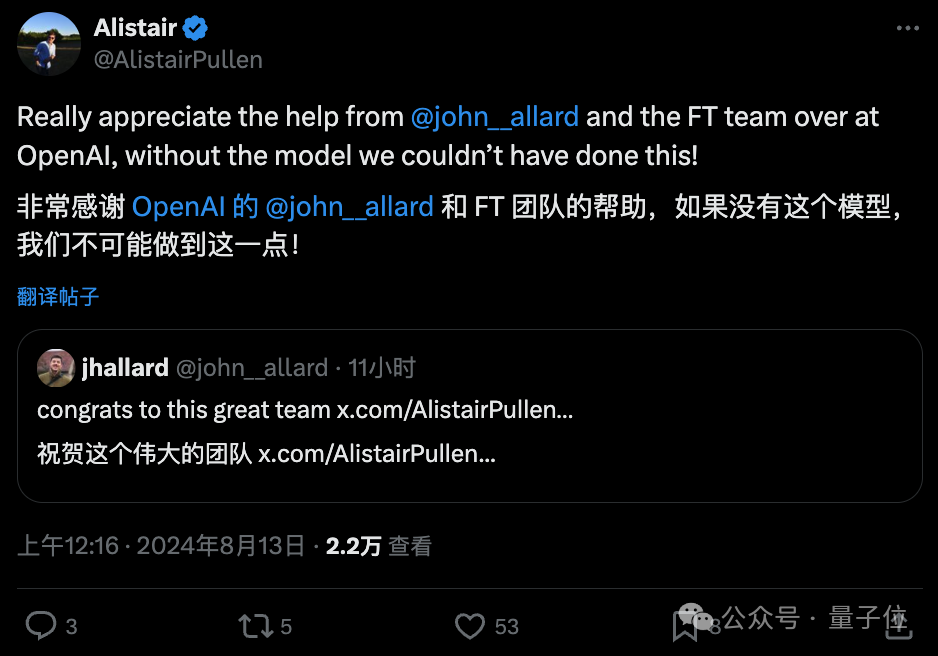
Task: Click Alistair's profile avatar photo
Action: tap(50, 44)
